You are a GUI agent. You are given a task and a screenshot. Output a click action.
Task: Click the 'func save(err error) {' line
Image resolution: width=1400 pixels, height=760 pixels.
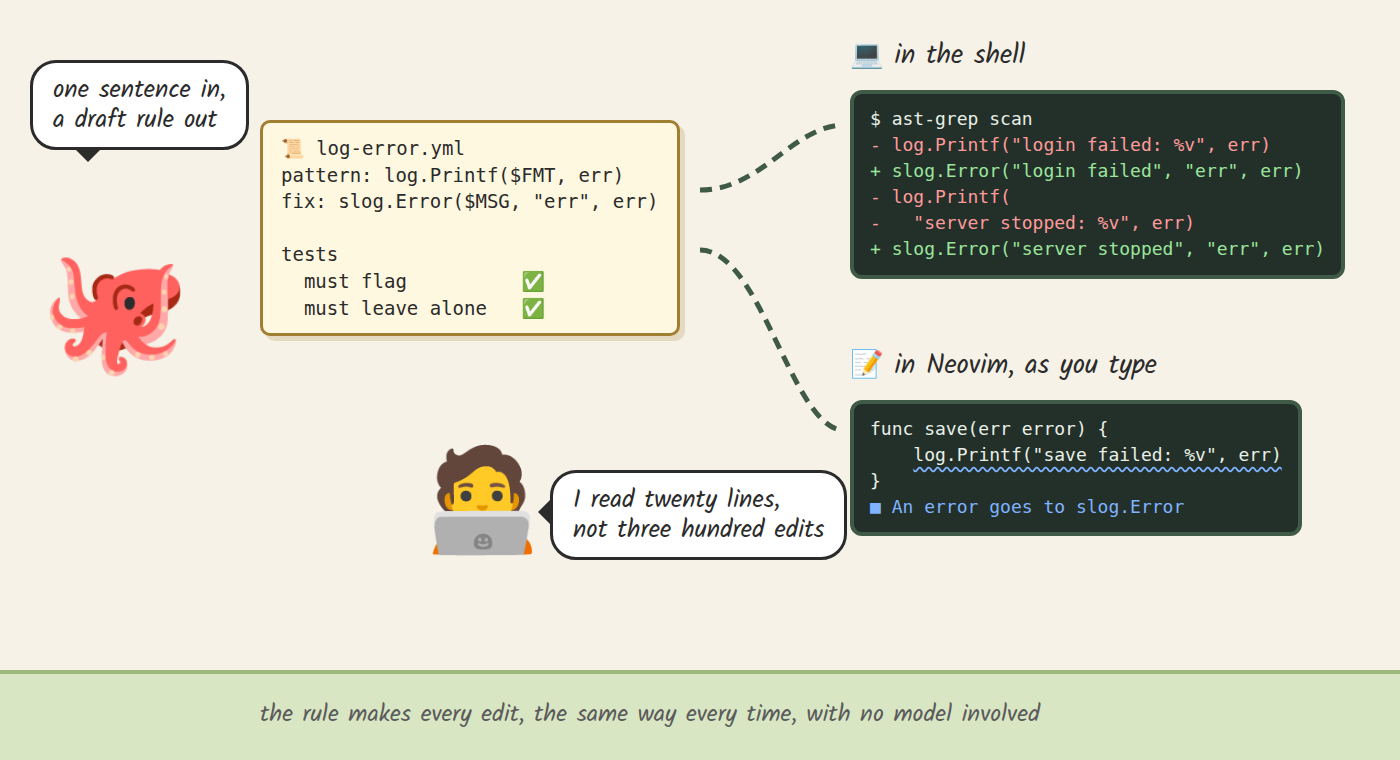point(990,429)
